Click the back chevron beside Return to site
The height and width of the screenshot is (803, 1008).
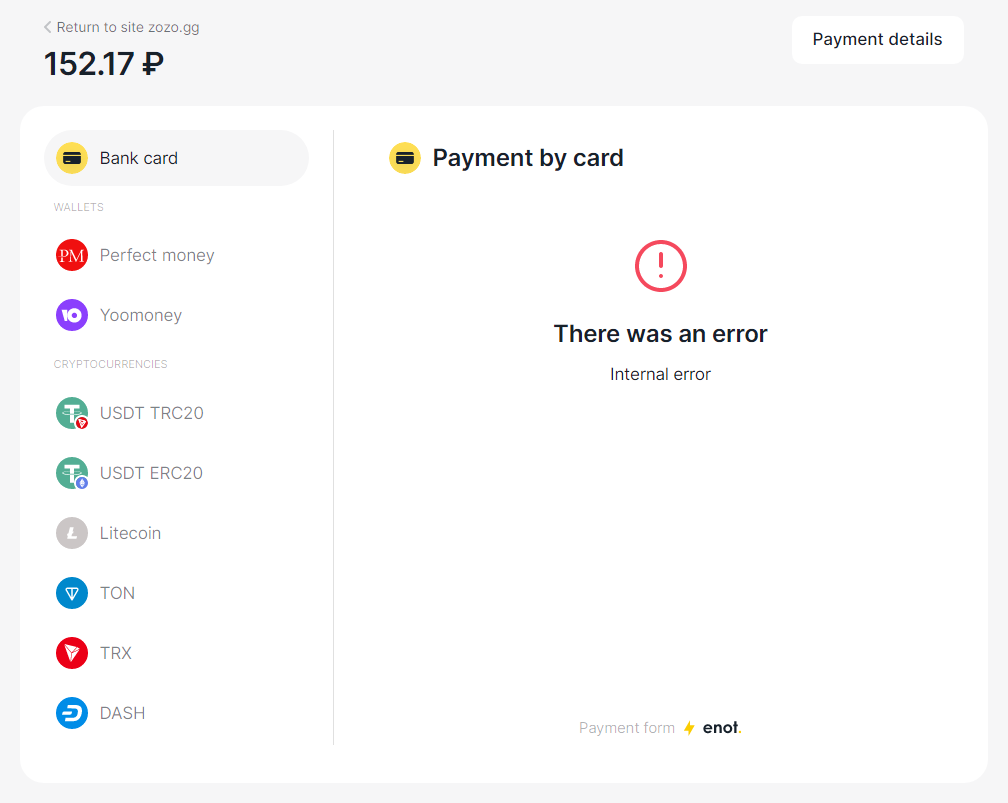48,27
